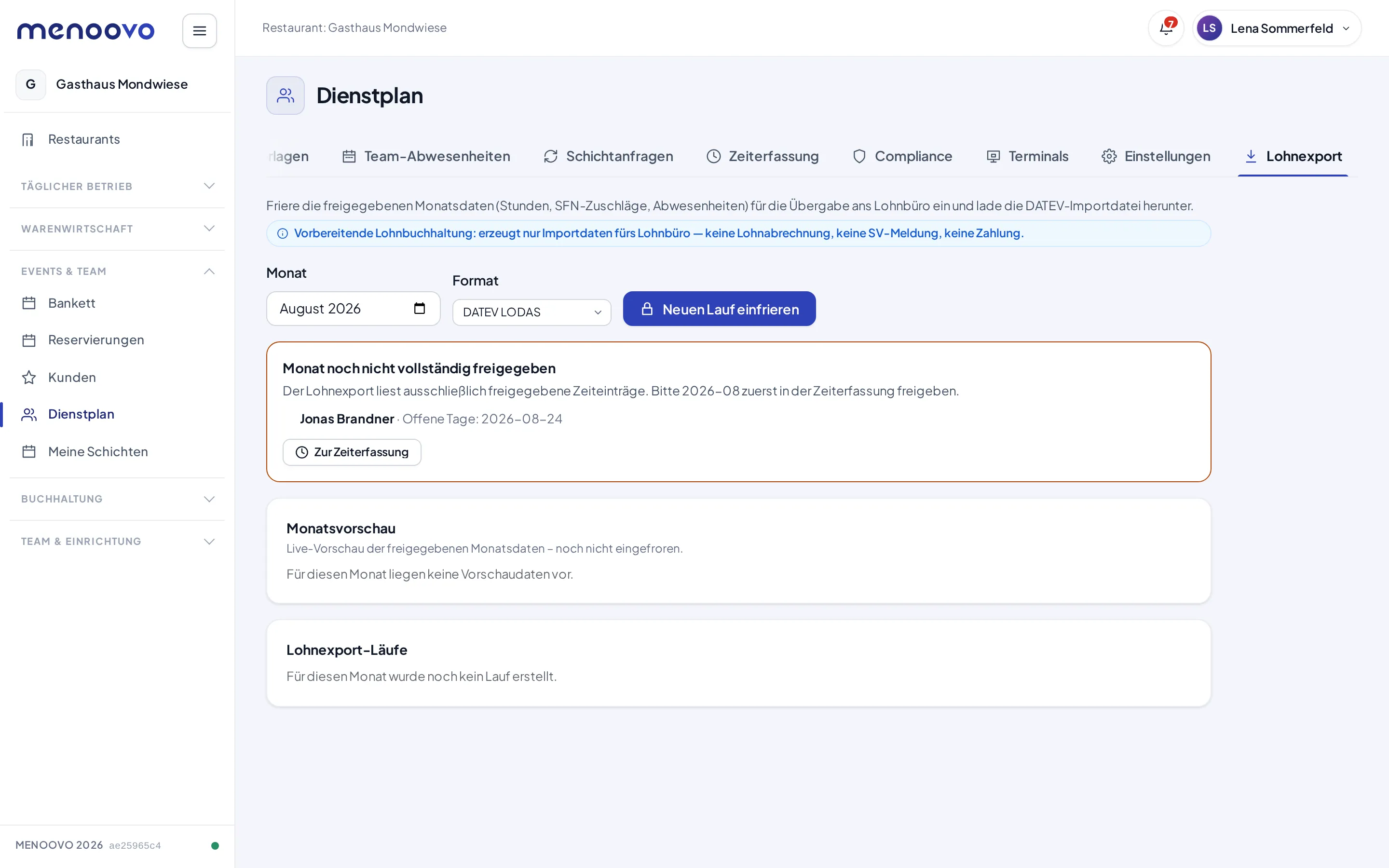Viewport: 1389px width, 868px height.
Task: Expand the Täglicher Betrieb section
Action: [117, 186]
